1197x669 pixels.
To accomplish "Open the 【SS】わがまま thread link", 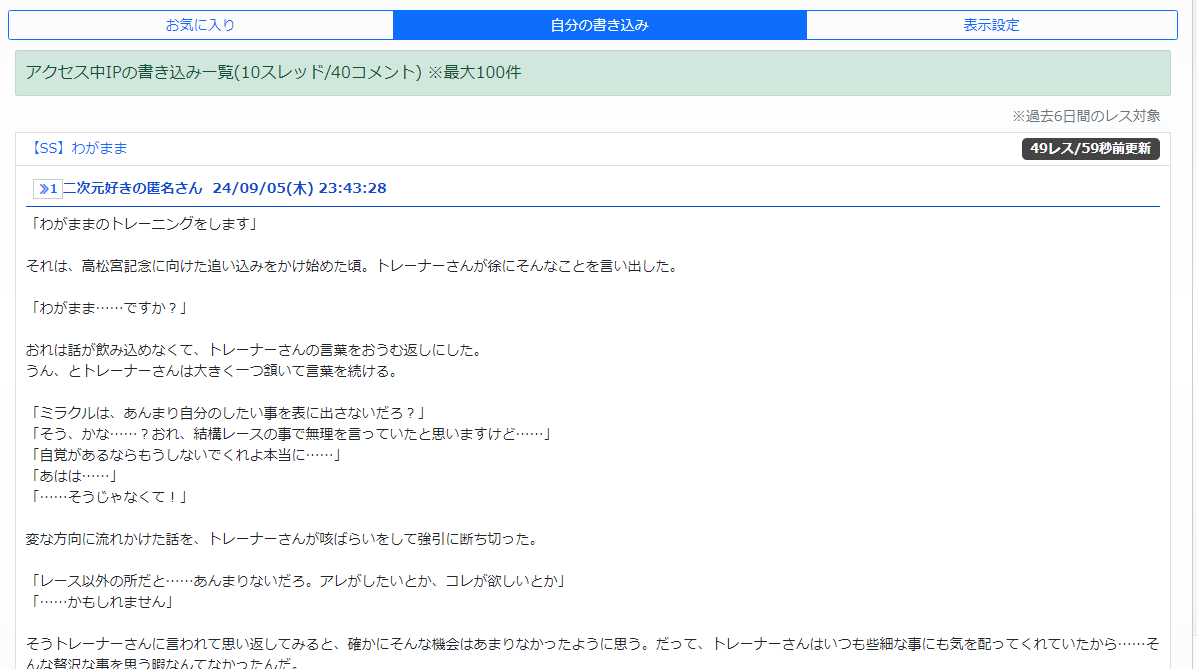I will tap(77, 148).
